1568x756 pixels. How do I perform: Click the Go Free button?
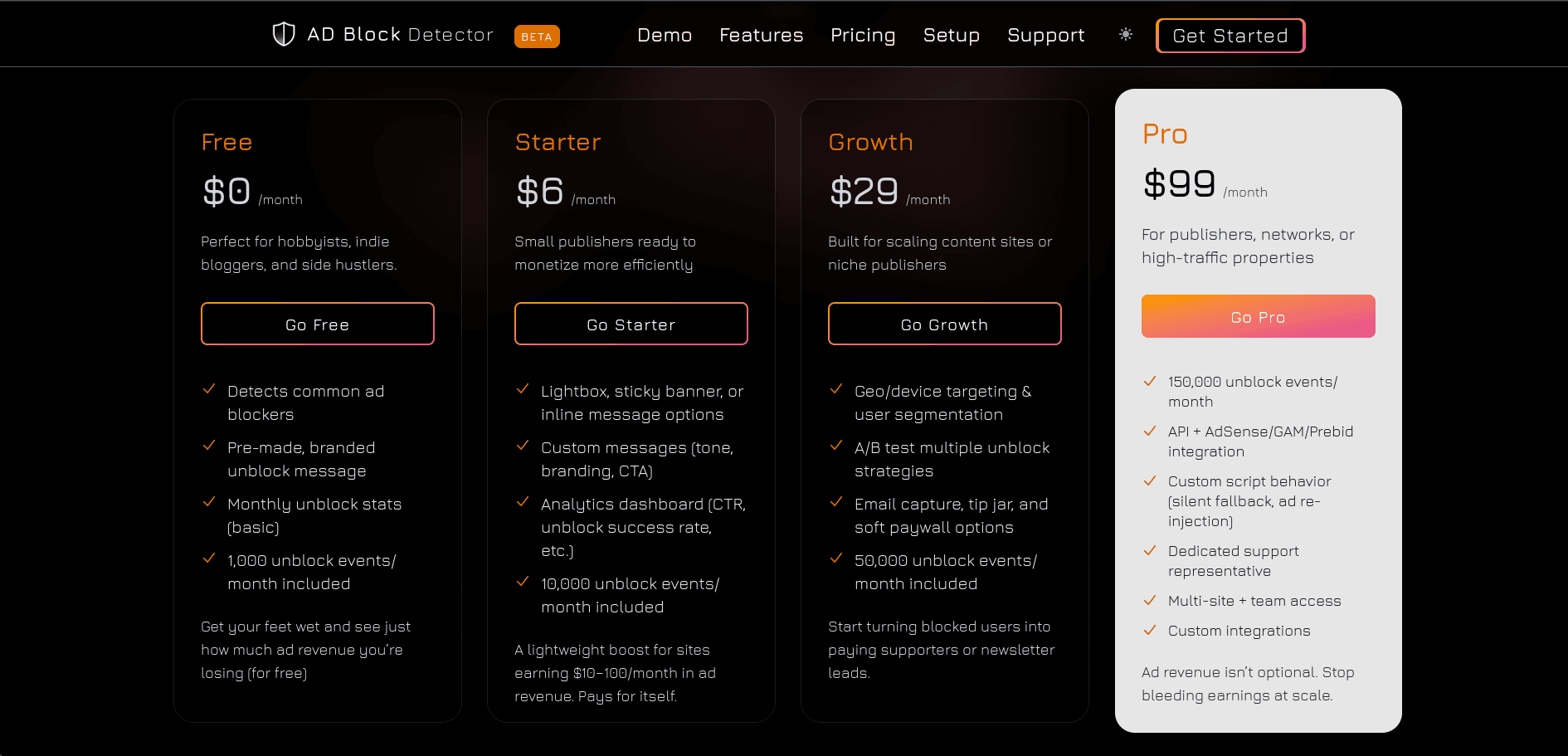pyautogui.click(x=317, y=324)
